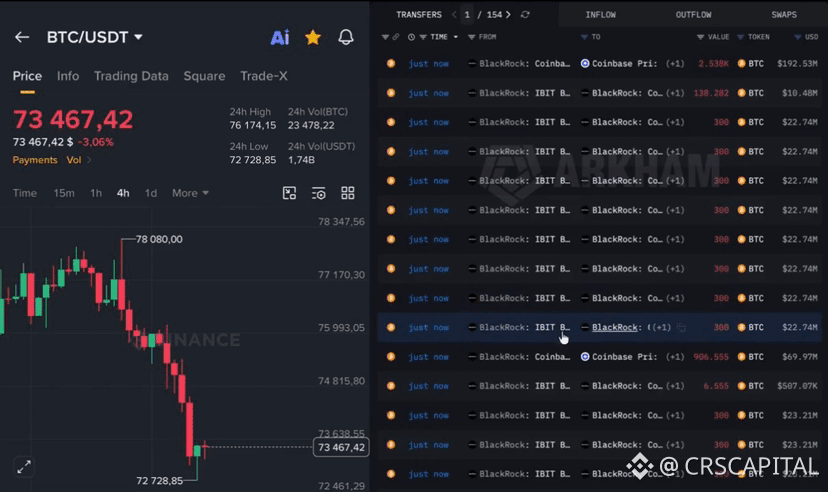The width and height of the screenshot is (828, 492).
Task: Switch to the Info tab
Action: coord(68,76)
